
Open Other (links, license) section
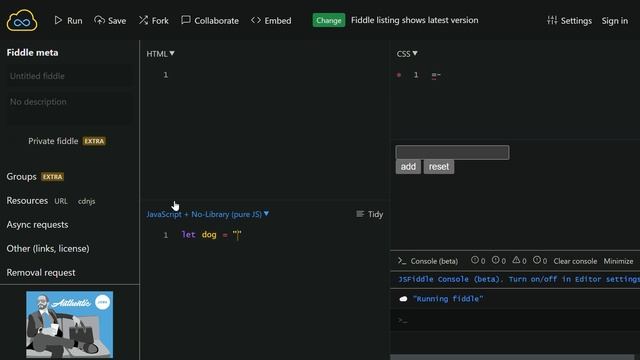point(48,249)
